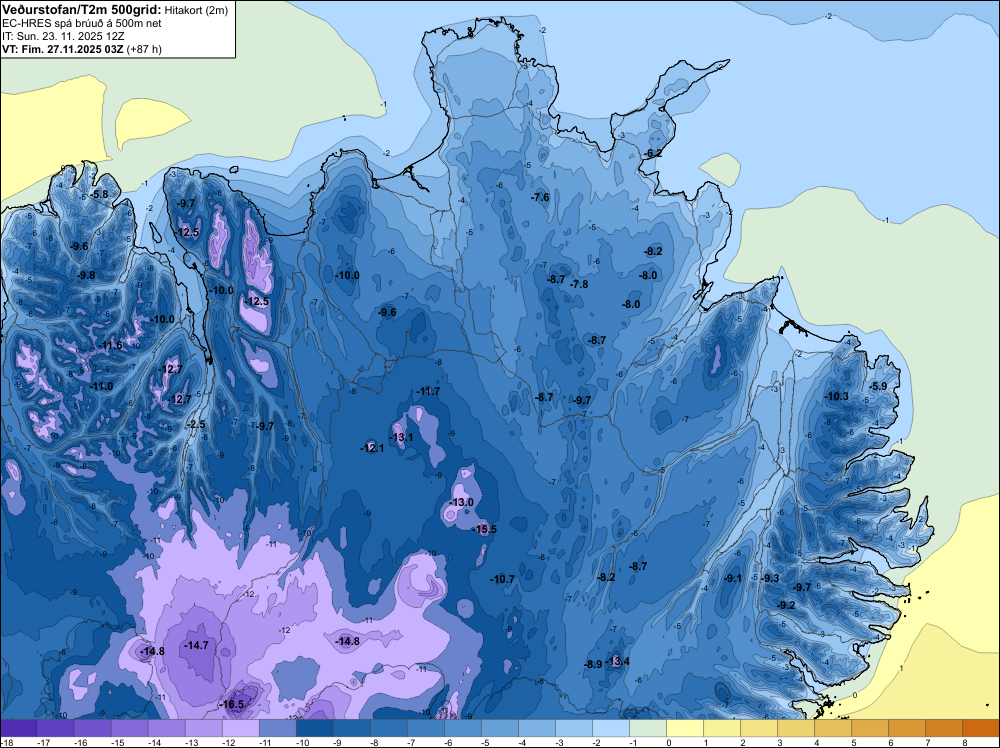Screen dimensions: 1000x748
Task: Click the -8.9 temperature value
Action: [x=593, y=664]
